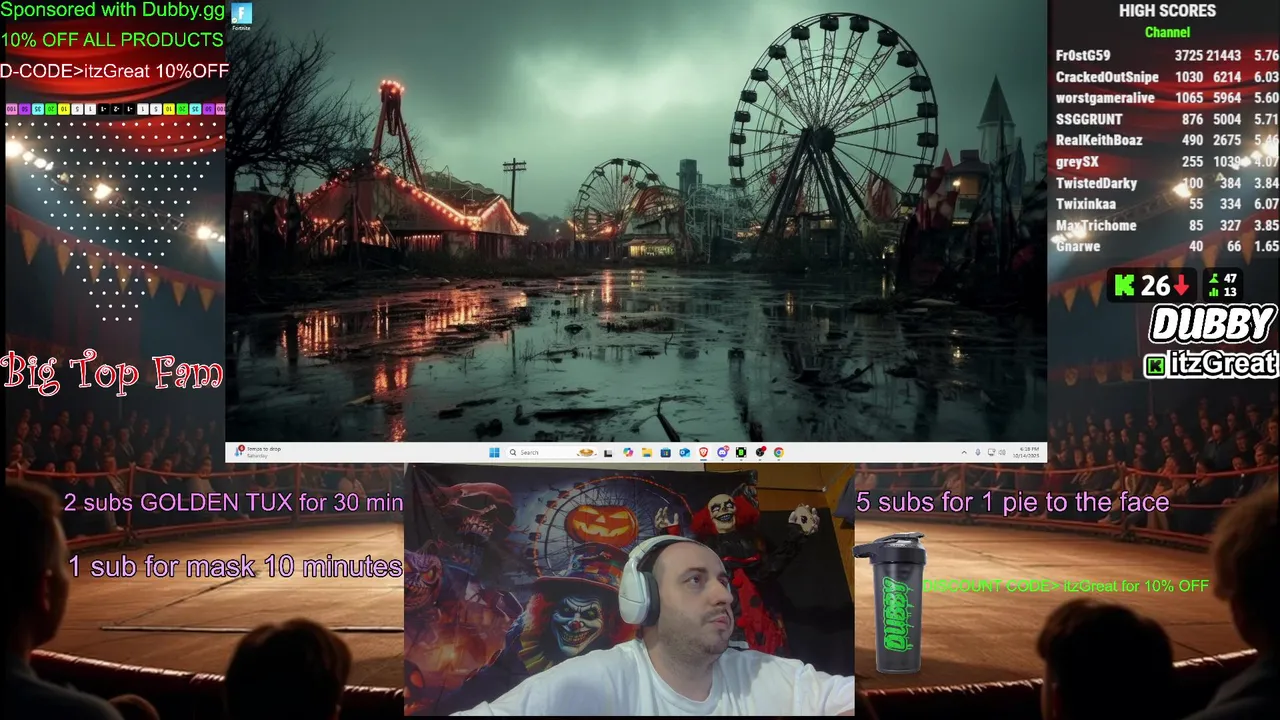Click the Dubby shaker bottle image
Image resolution: width=1280 pixels, height=720 pixels.
(x=889, y=604)
